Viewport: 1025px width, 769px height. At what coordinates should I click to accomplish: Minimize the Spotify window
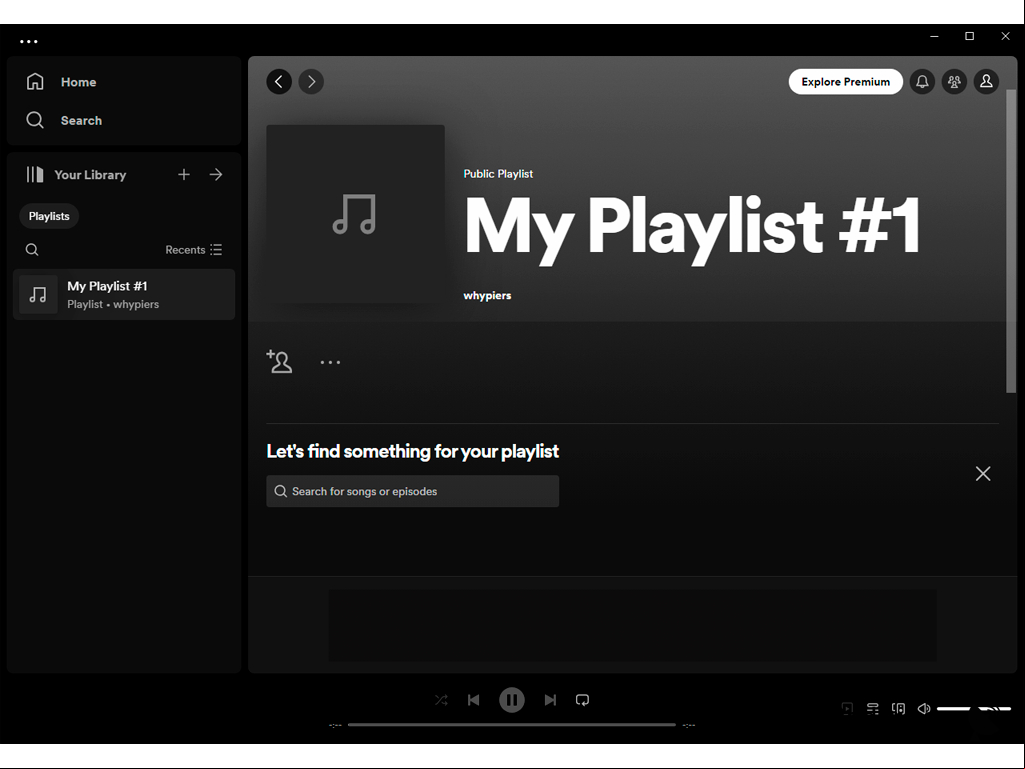click(935, 37)
